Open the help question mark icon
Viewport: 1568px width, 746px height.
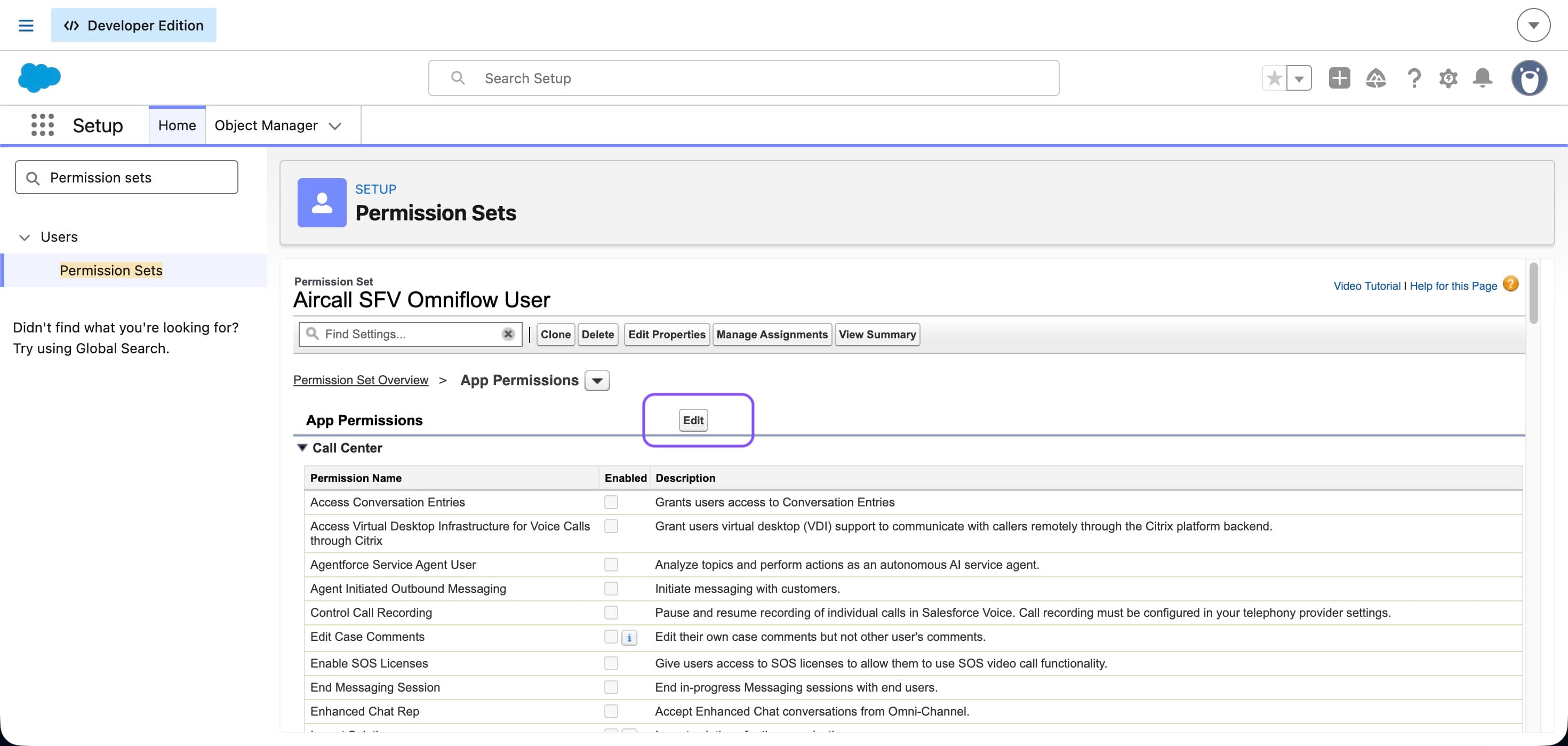(1413, 78)
